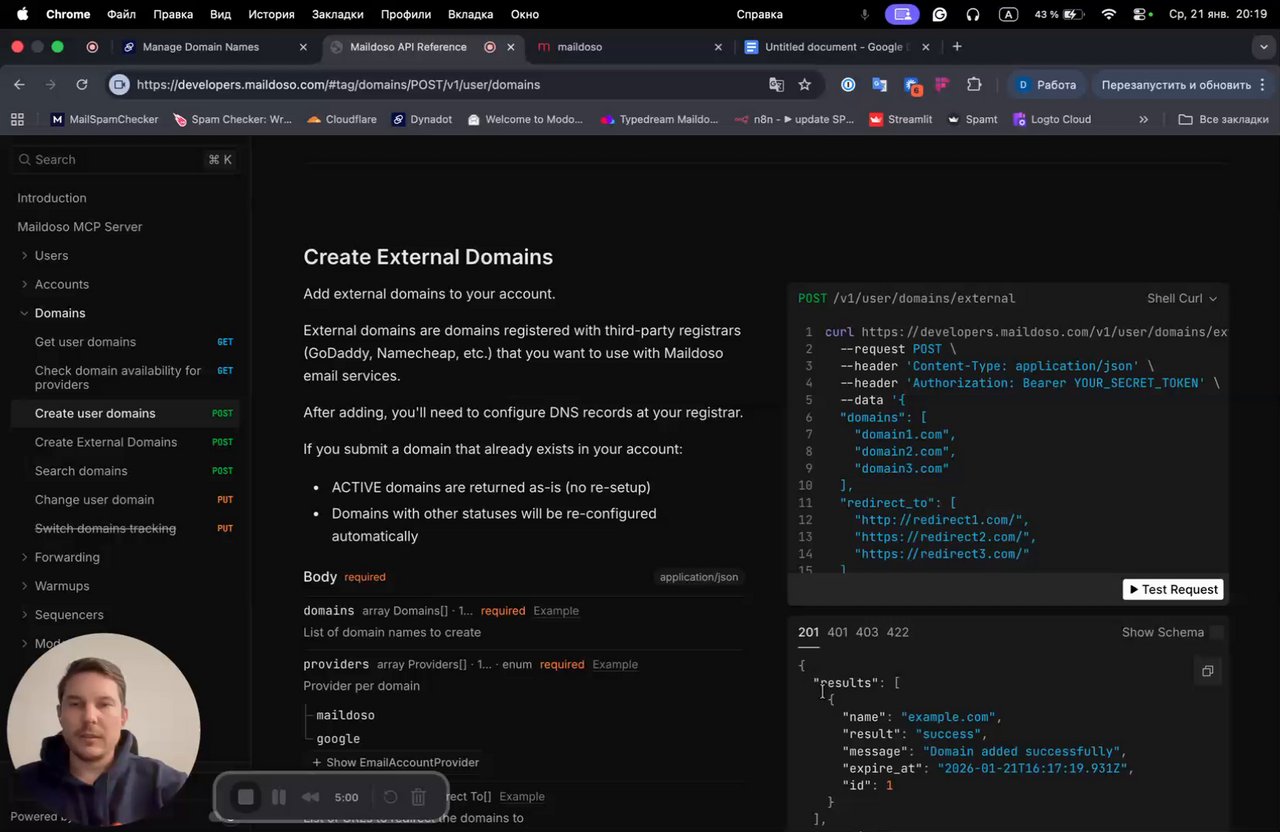1280x832 pixels.
Task: Open macOS Control Center
Action: click(1138, 14)
